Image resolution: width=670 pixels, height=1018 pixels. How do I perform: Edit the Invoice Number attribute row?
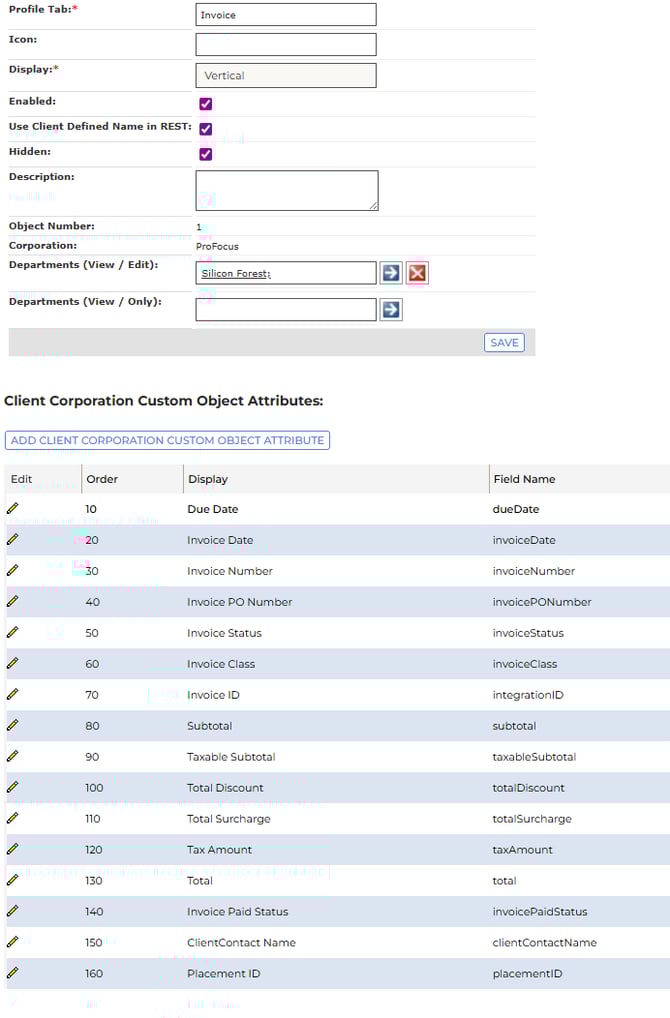(13, 571)
